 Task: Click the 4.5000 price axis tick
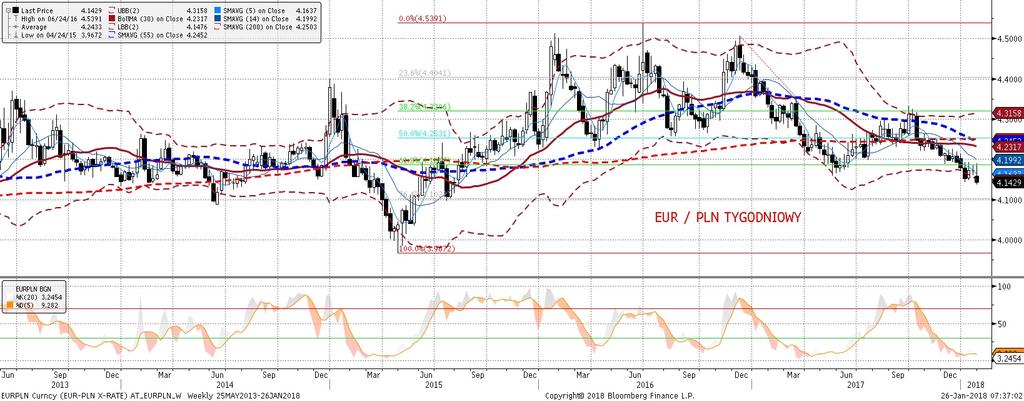coord(1009,39)
